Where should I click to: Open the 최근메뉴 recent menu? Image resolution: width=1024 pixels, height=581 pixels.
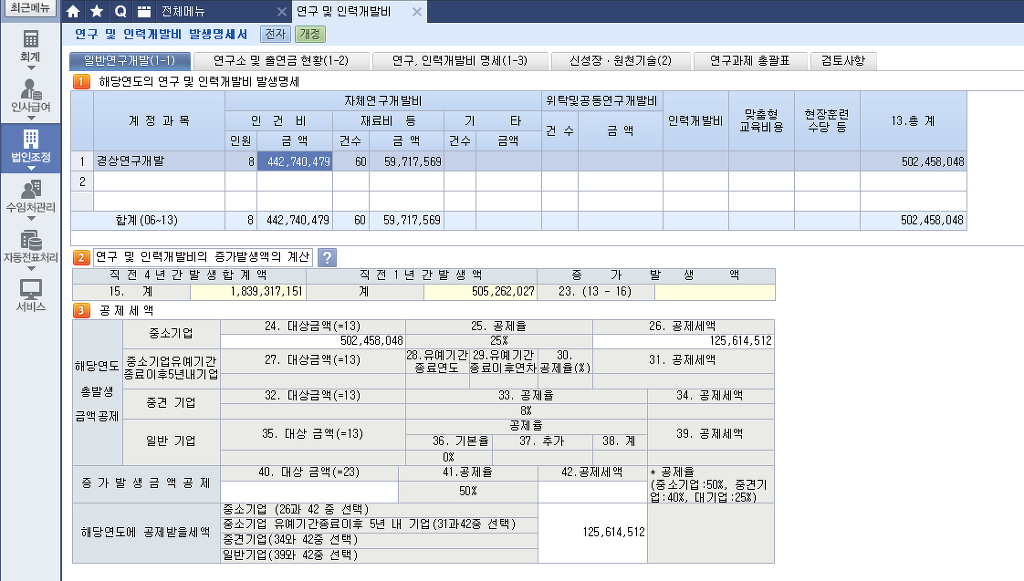30,9
